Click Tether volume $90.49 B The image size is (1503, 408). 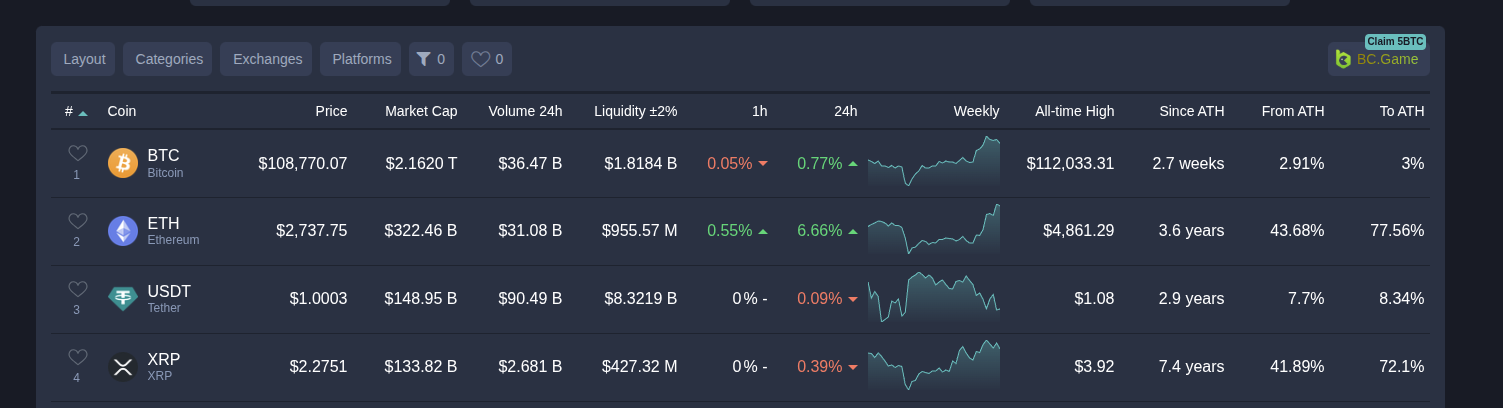pos(530,299)
